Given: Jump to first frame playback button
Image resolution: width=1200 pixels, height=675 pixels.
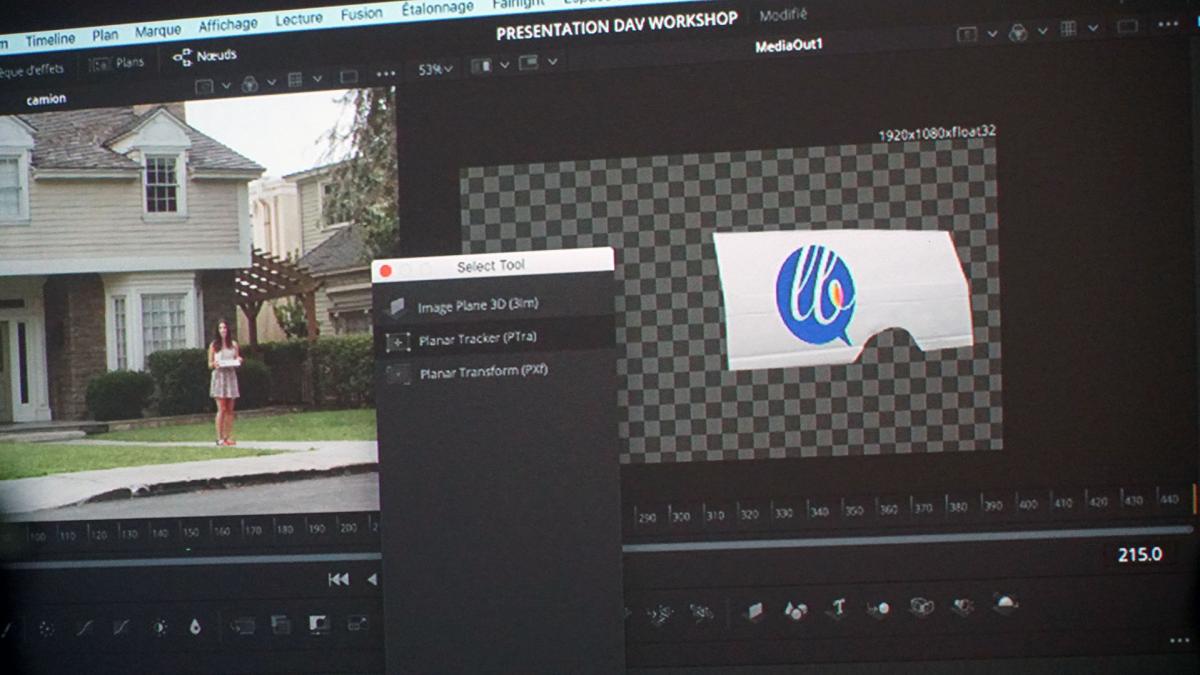Looking at the screenshot, I should tap(339, 579).
